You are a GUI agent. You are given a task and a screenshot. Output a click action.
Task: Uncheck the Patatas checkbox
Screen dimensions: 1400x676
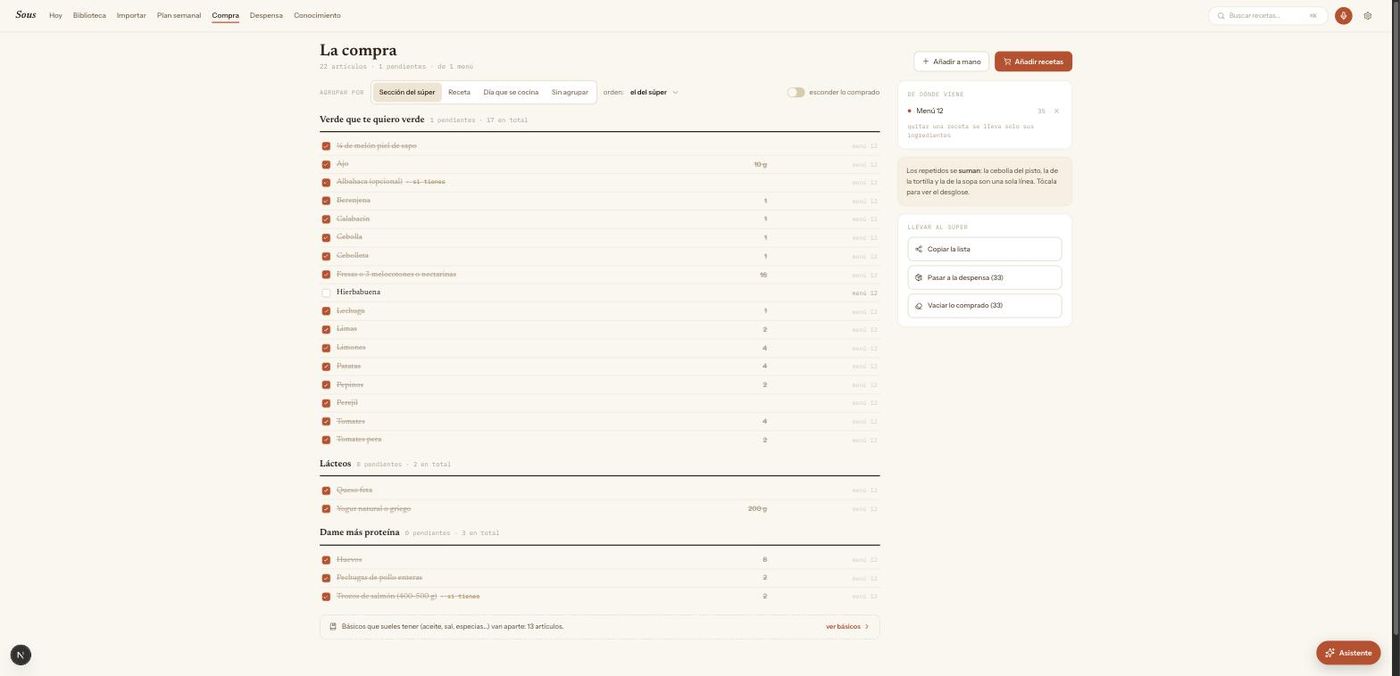point(326,367)
